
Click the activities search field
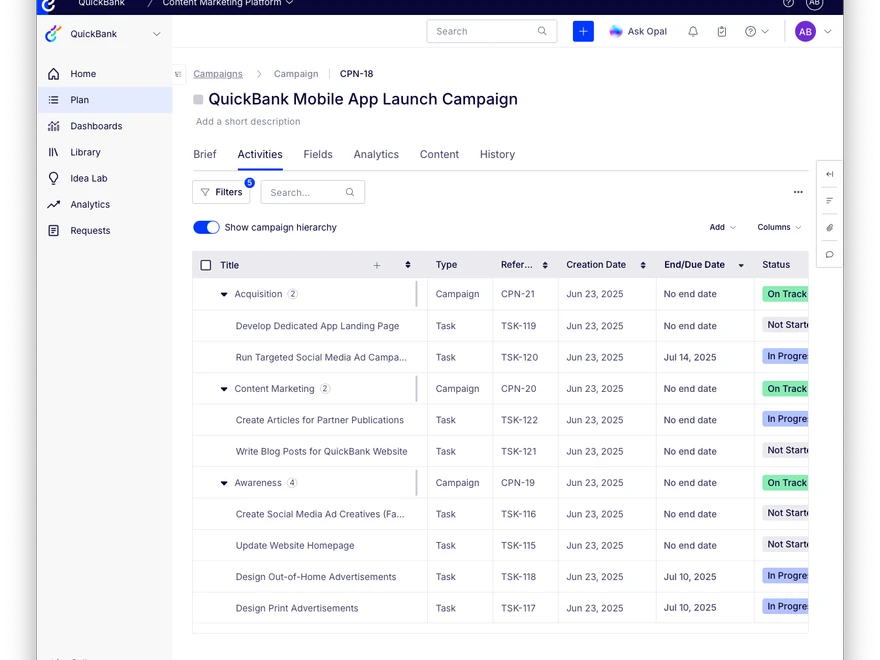[x=313, y=192]
